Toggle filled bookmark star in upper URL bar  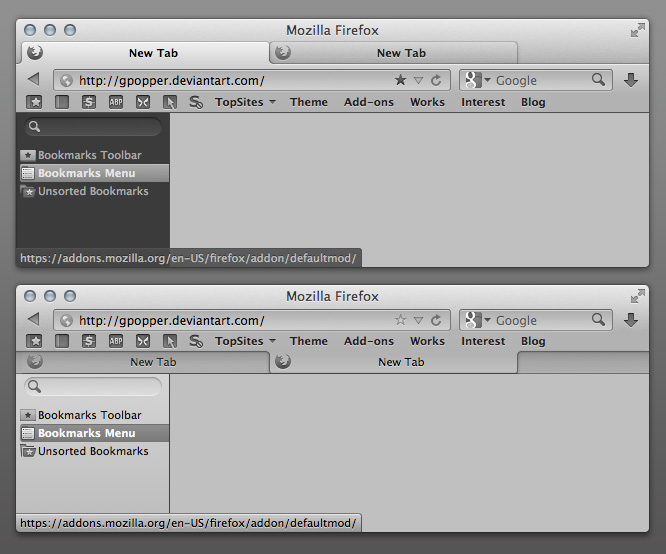[x=401, y=80]
